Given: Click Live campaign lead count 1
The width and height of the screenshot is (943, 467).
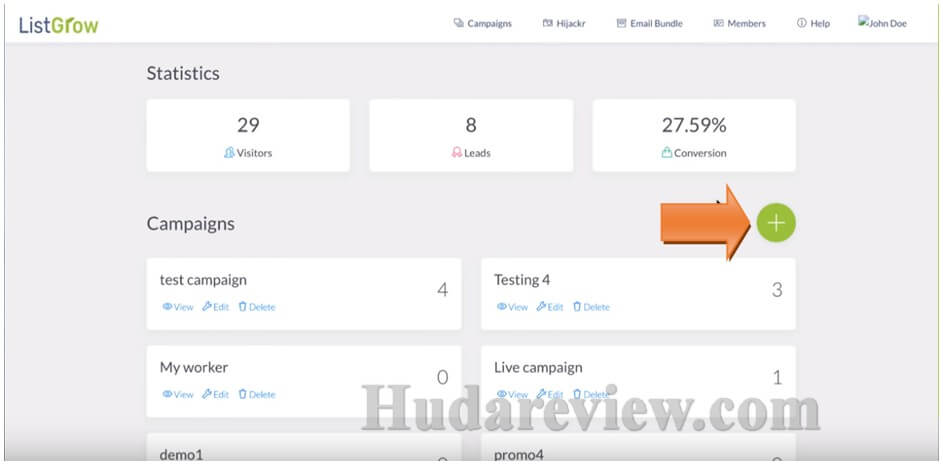Looking at the screenshot, I should pyautogui.click(x=777, y=377).
